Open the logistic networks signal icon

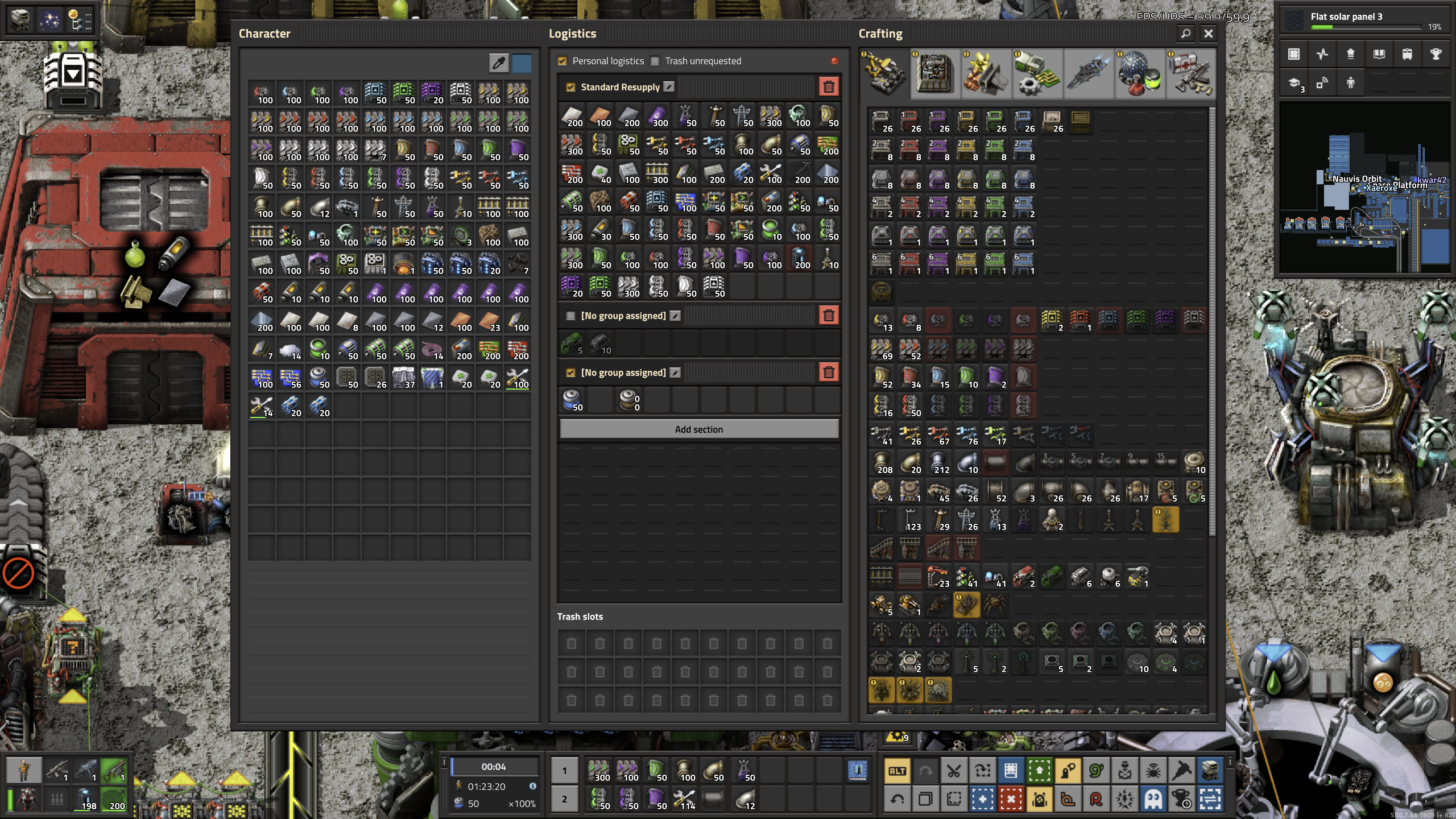[x=1322, y=83]
